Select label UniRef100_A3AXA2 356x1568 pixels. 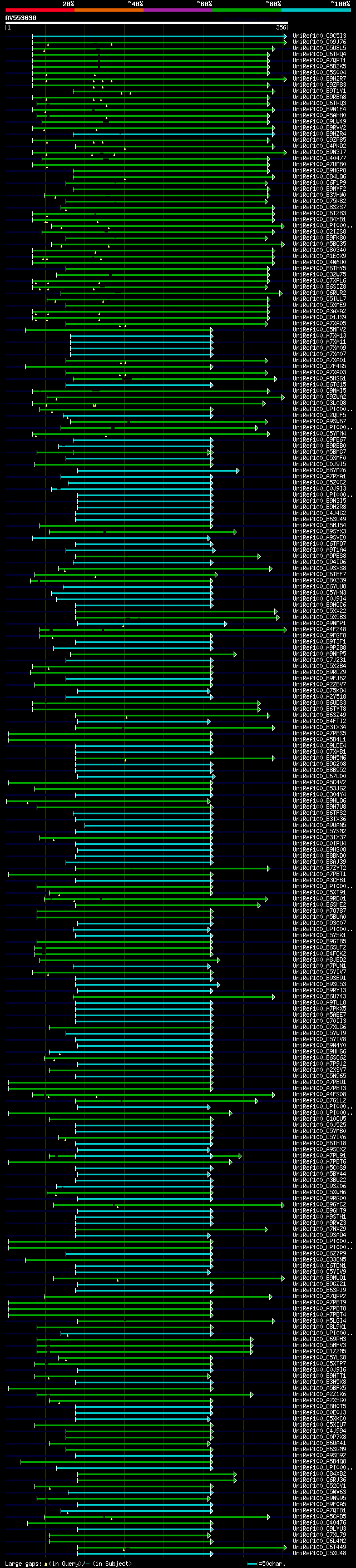[319, 311]
